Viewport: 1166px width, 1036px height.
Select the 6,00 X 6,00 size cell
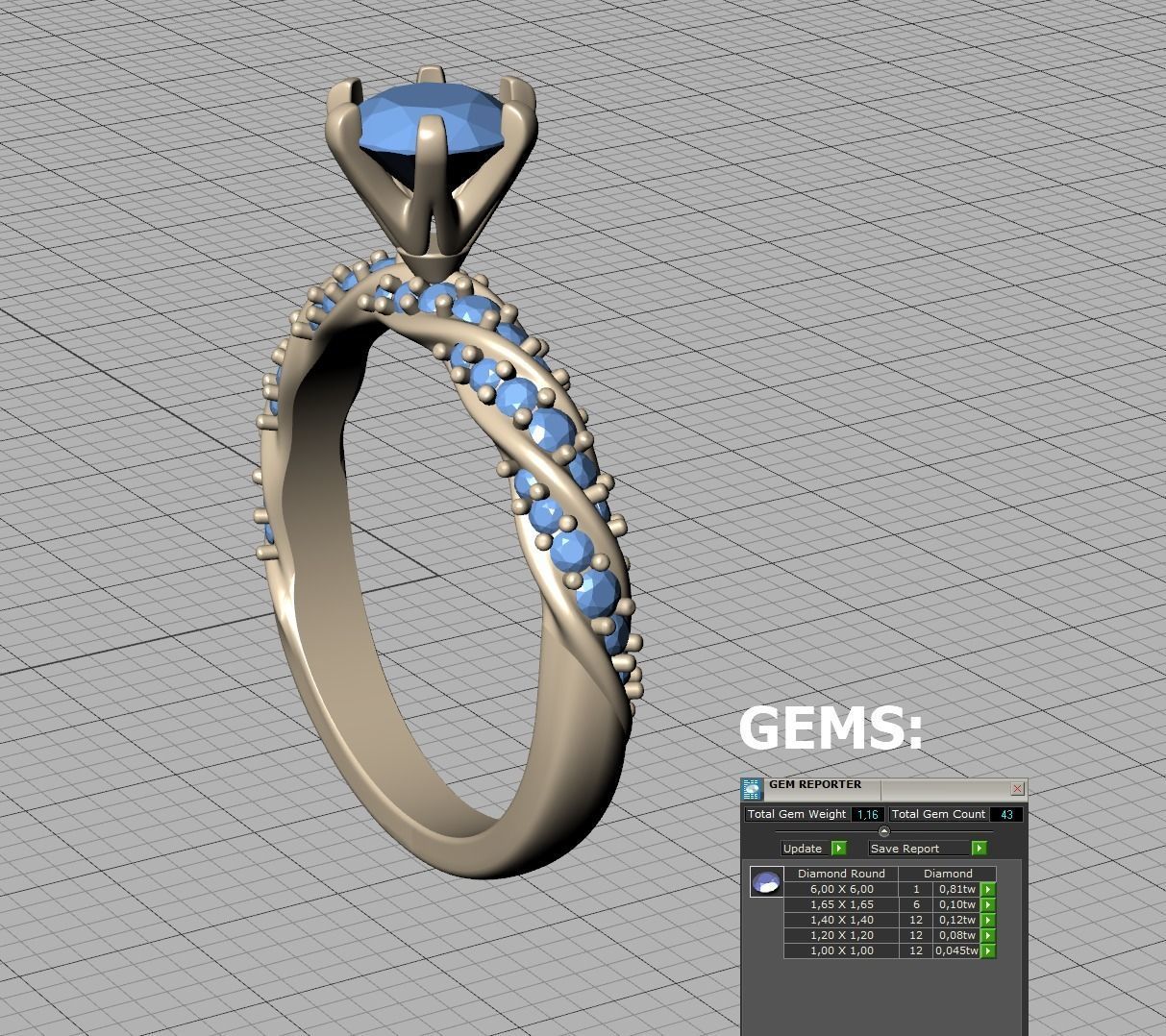tap(841, 890)
